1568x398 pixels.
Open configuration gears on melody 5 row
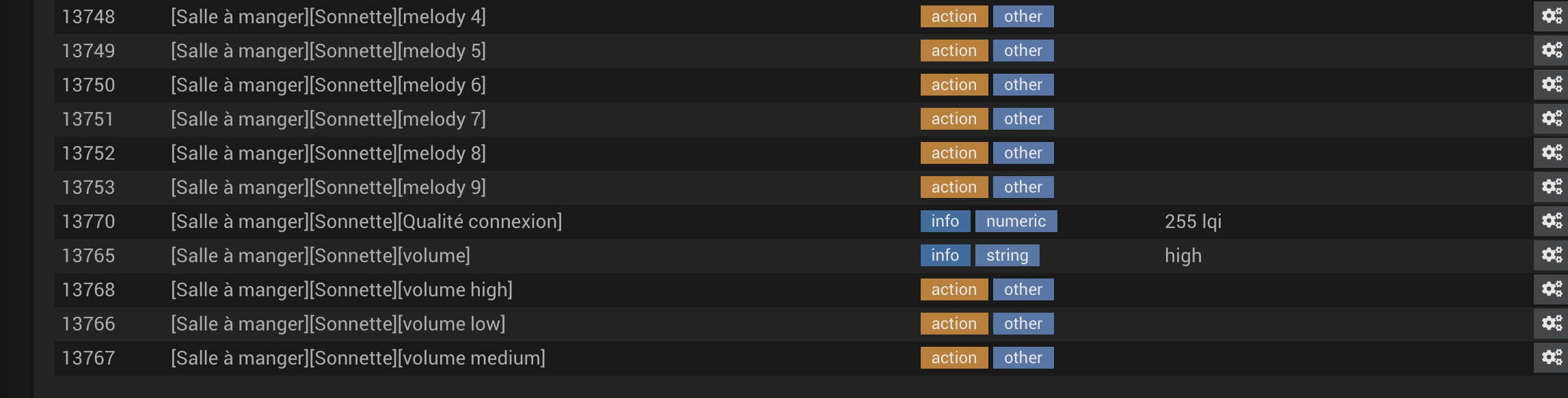point(1552,51)
